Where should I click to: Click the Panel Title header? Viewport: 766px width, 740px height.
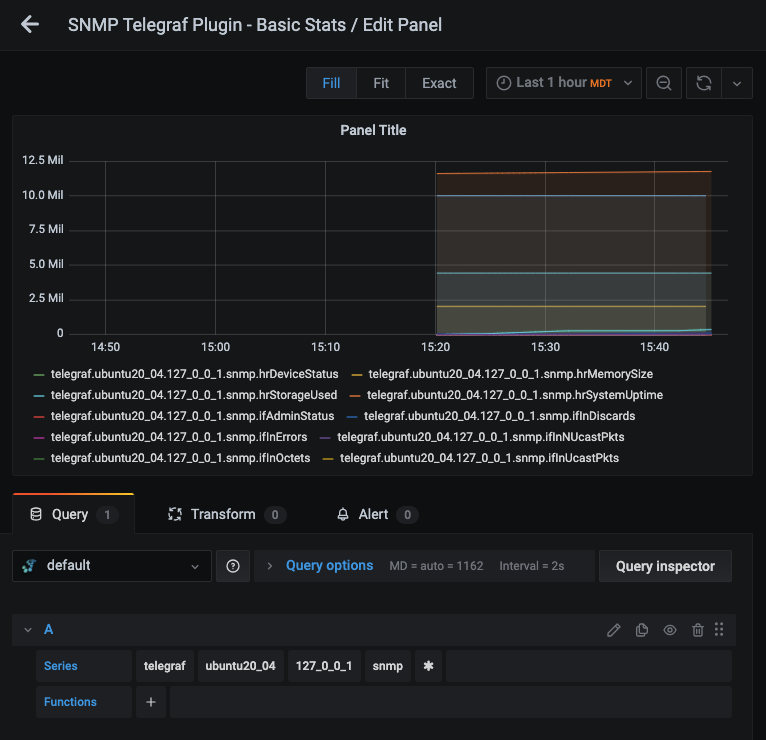373,130
